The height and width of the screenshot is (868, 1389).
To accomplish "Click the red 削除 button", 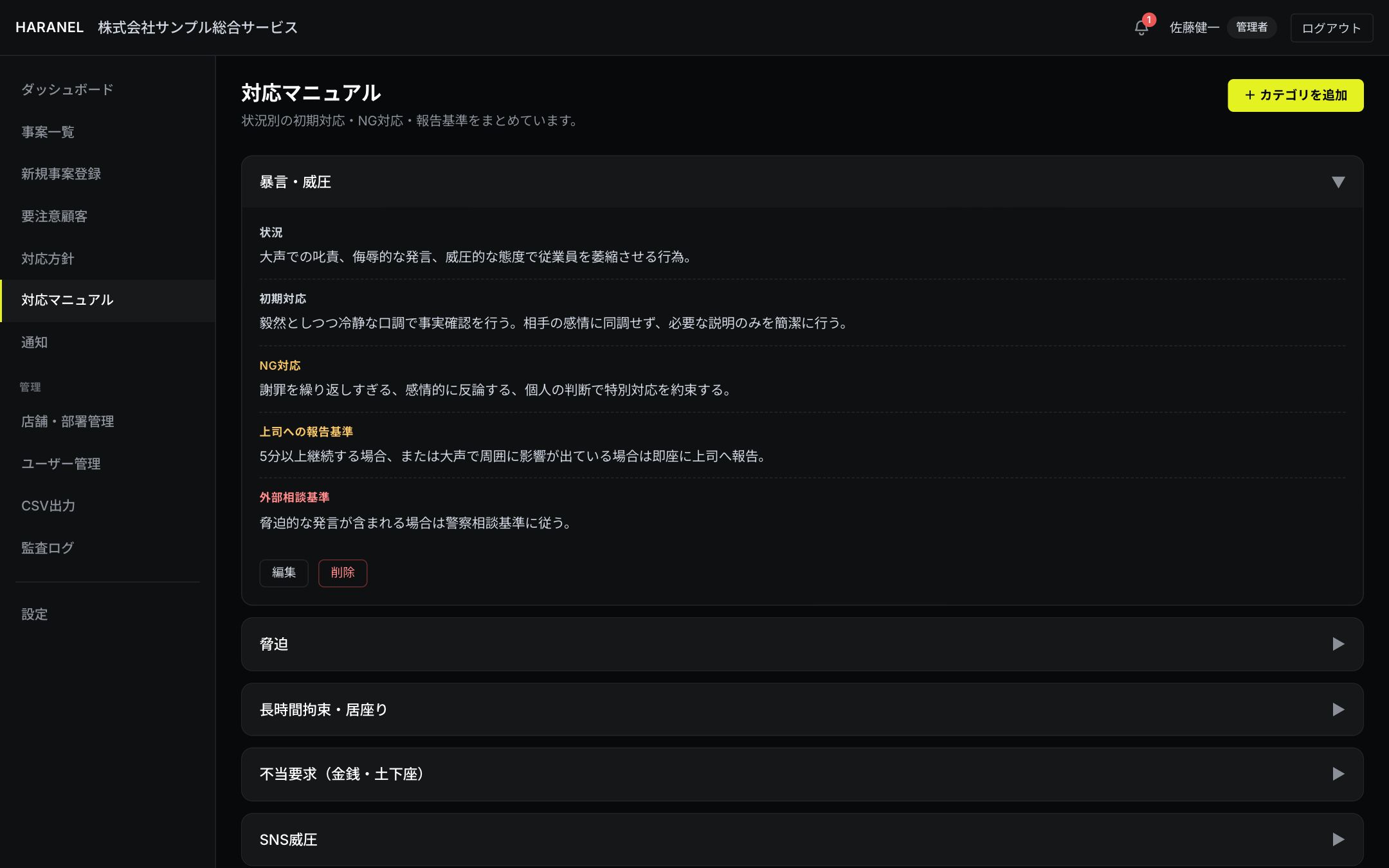I will pyautogui.click(x=343, y=573).
